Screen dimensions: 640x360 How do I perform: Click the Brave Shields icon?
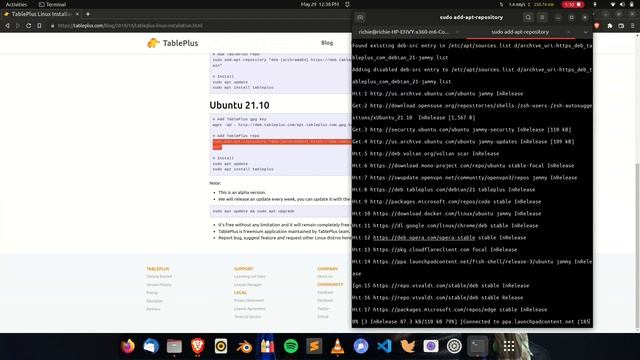coord(597,26)
